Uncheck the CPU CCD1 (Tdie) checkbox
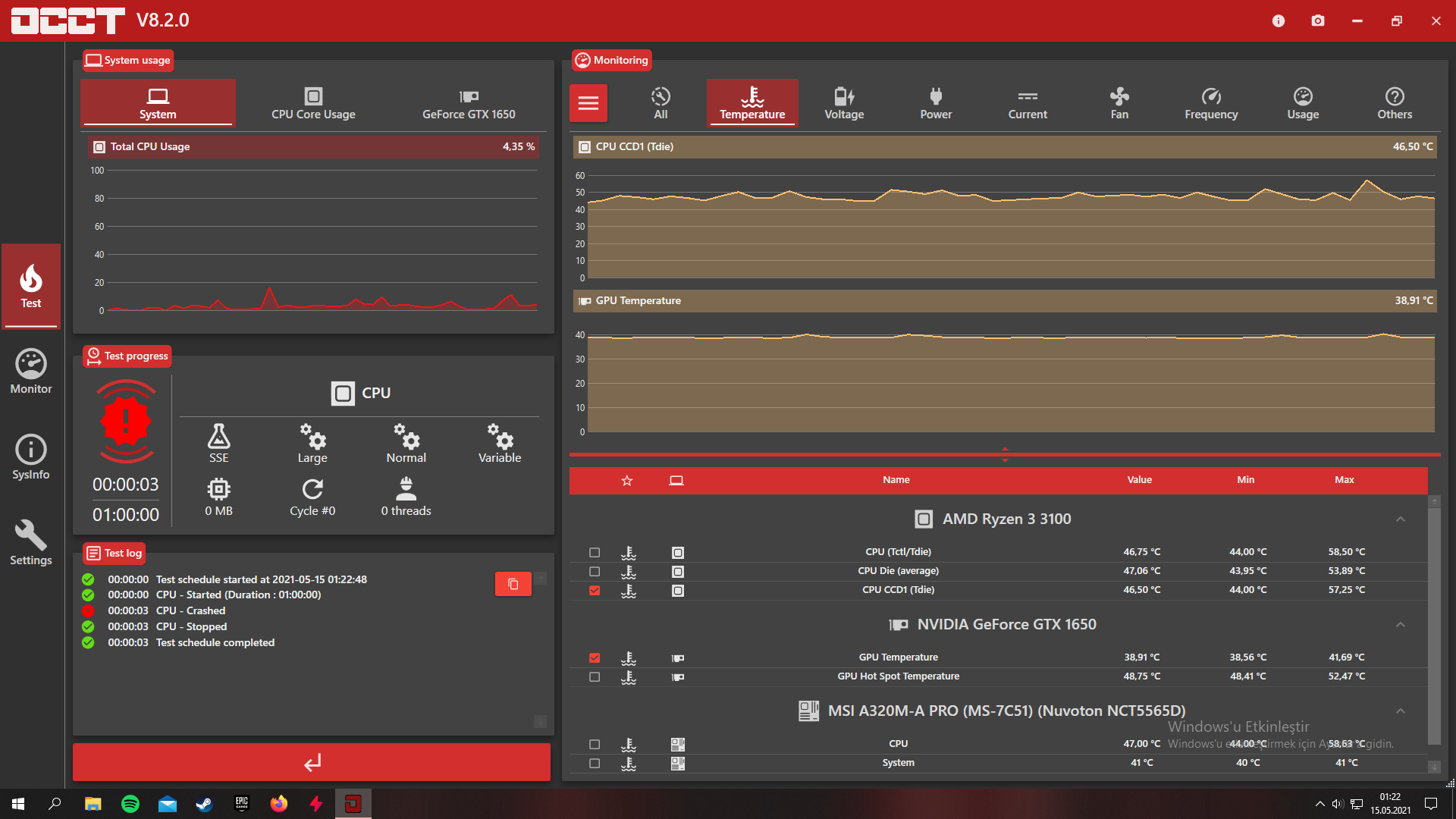This screenshot has width=1456, height=819. click(595, 591)
